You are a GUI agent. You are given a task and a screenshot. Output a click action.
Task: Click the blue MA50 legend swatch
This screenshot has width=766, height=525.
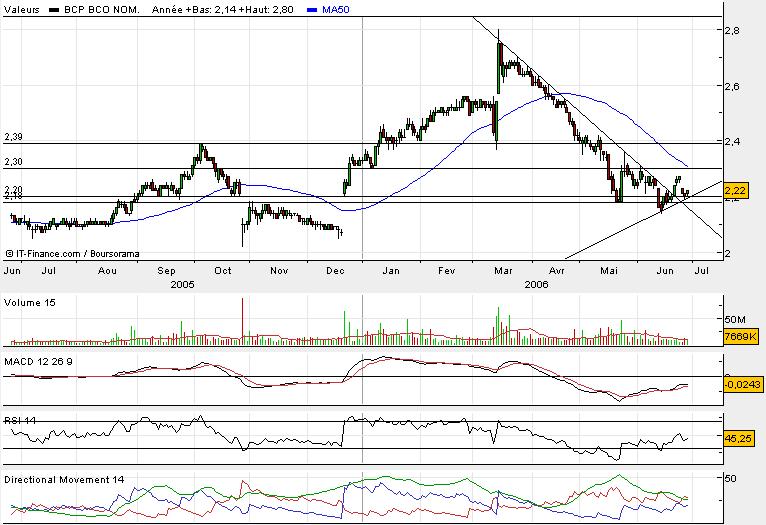tap(313, 10)
